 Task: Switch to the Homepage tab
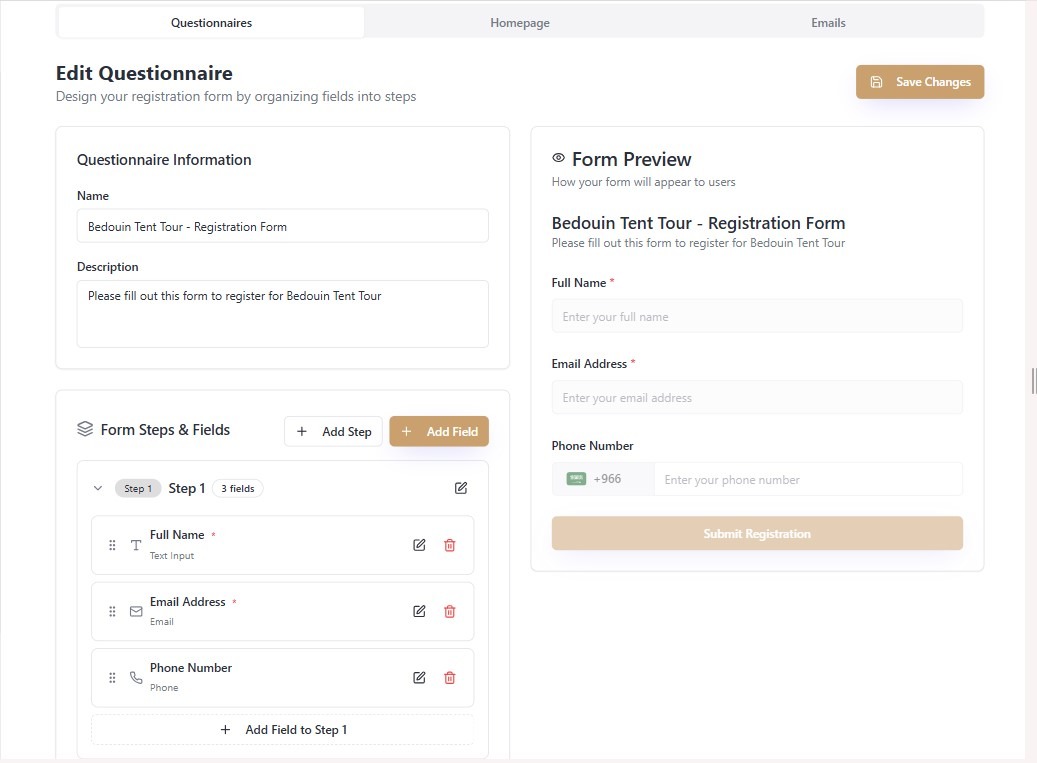pos(519,22)
